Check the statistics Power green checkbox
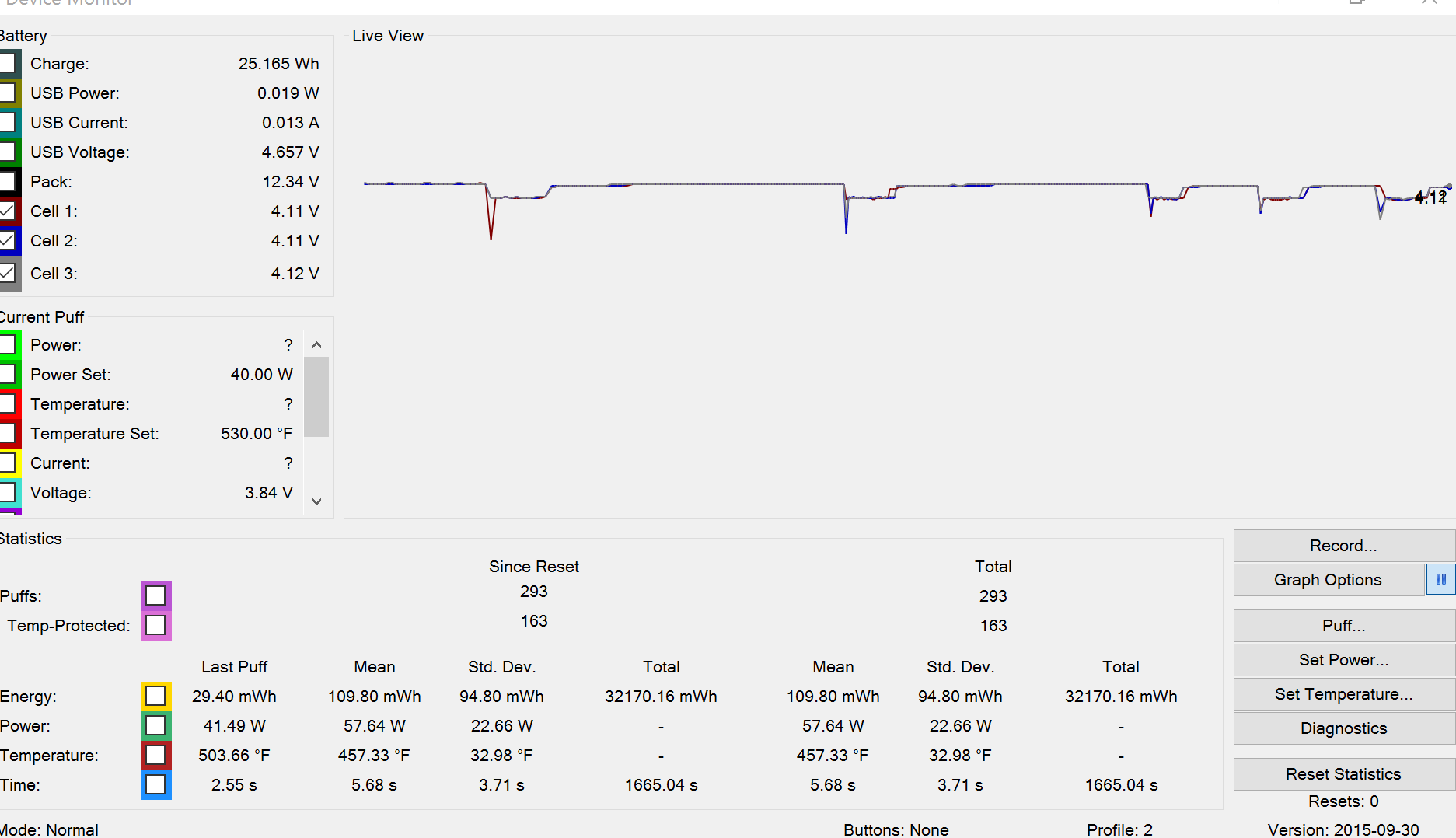 click(x=155, y=725)
